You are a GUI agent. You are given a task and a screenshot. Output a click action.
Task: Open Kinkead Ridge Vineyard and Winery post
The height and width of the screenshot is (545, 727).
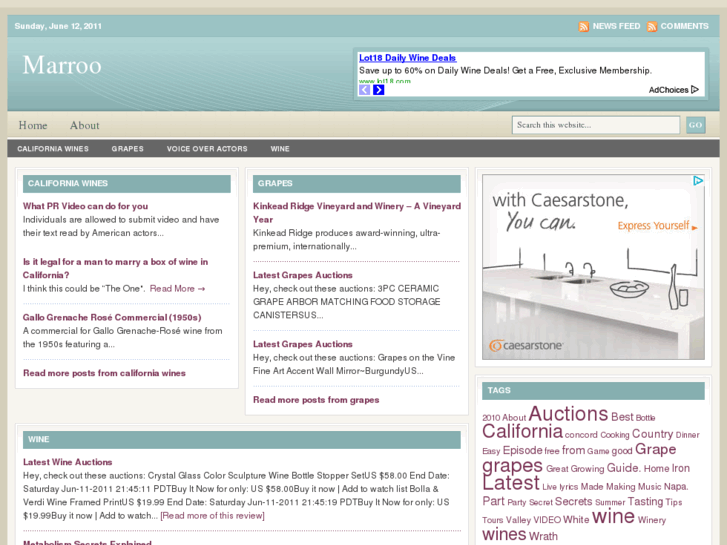(357, 212)
